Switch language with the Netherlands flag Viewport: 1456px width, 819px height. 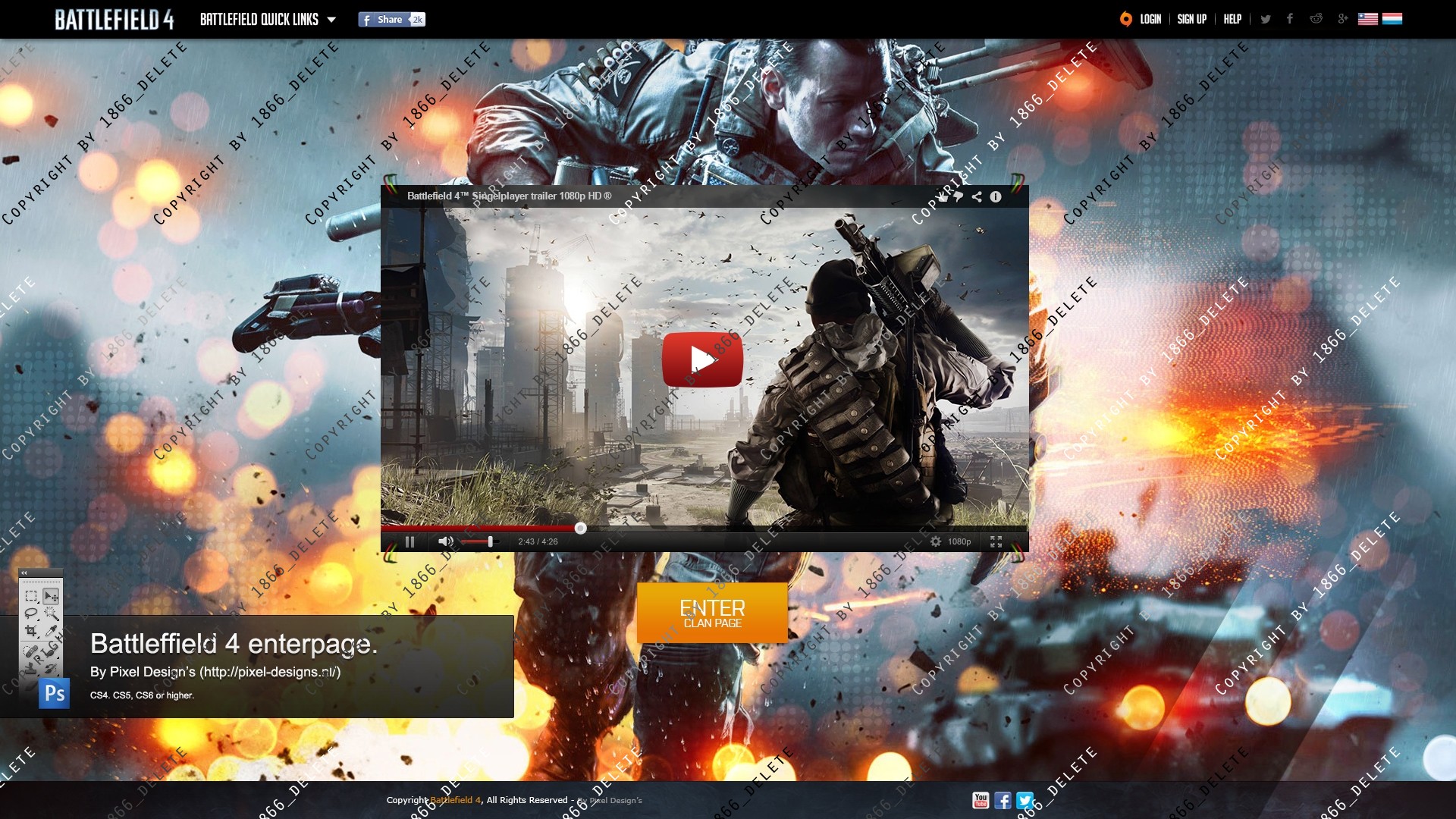point(1392,19)
